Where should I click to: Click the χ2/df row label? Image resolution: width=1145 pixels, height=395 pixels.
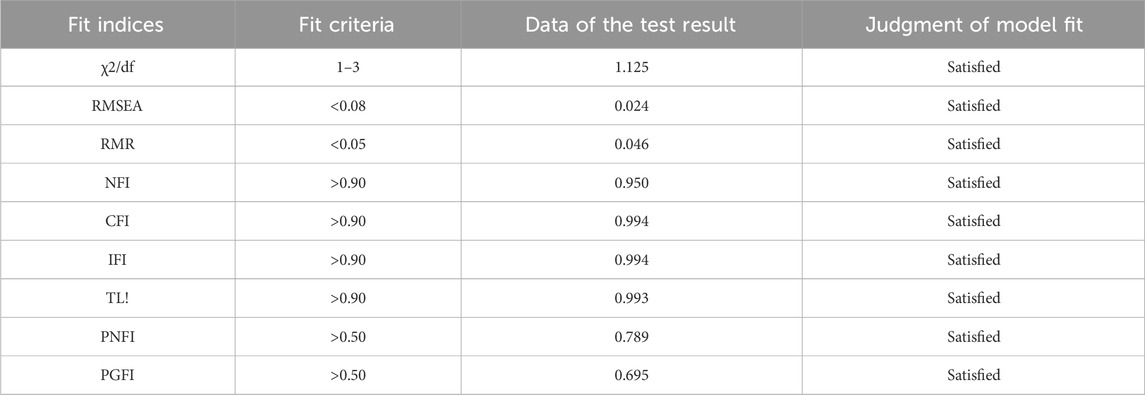(x=118, y=67)
